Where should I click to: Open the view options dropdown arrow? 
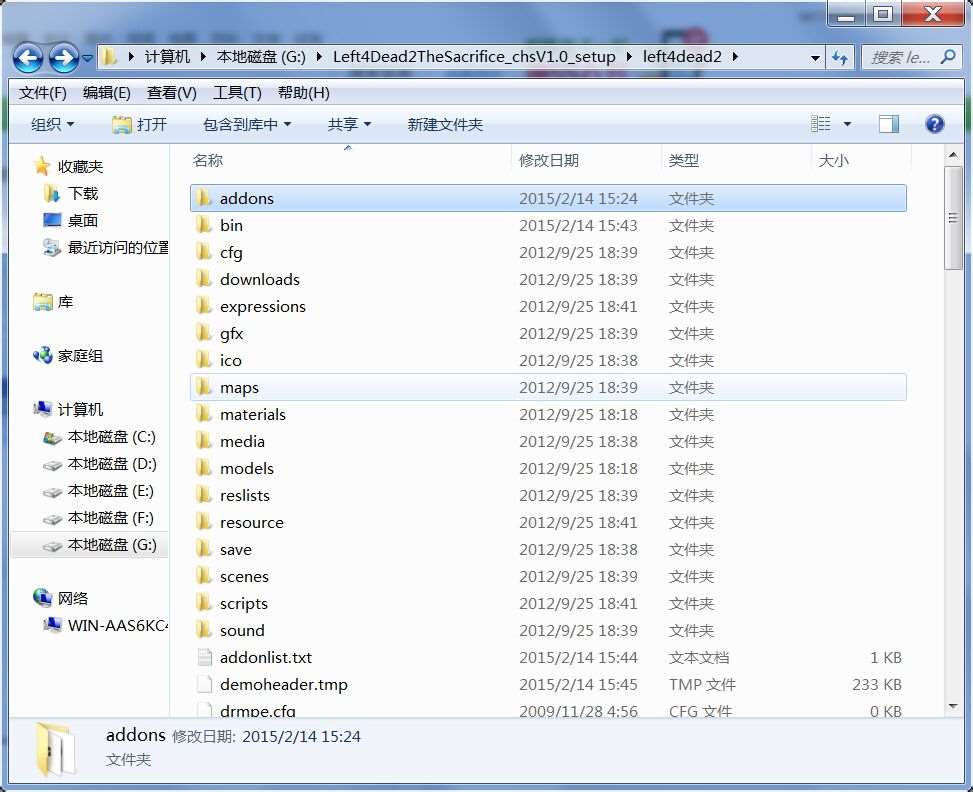(847, 124)
